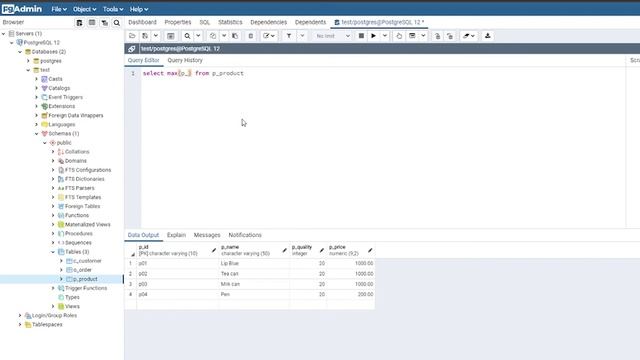Click the Clear eraser icon
Screen dimensions: 640x360
(x=466, y=36)
